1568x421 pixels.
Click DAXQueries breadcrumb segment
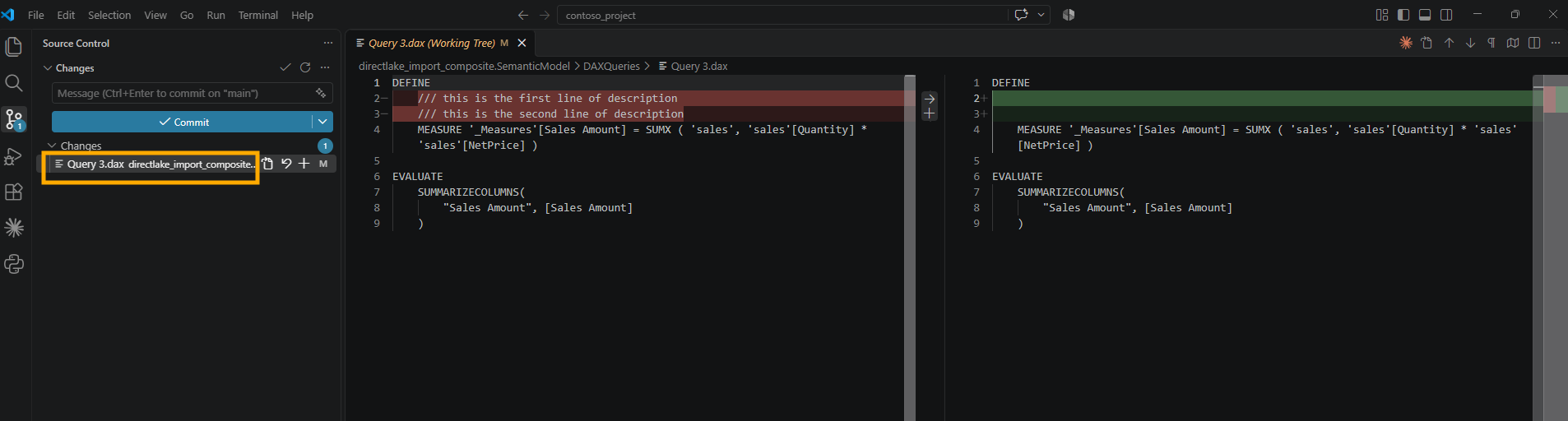611,66
